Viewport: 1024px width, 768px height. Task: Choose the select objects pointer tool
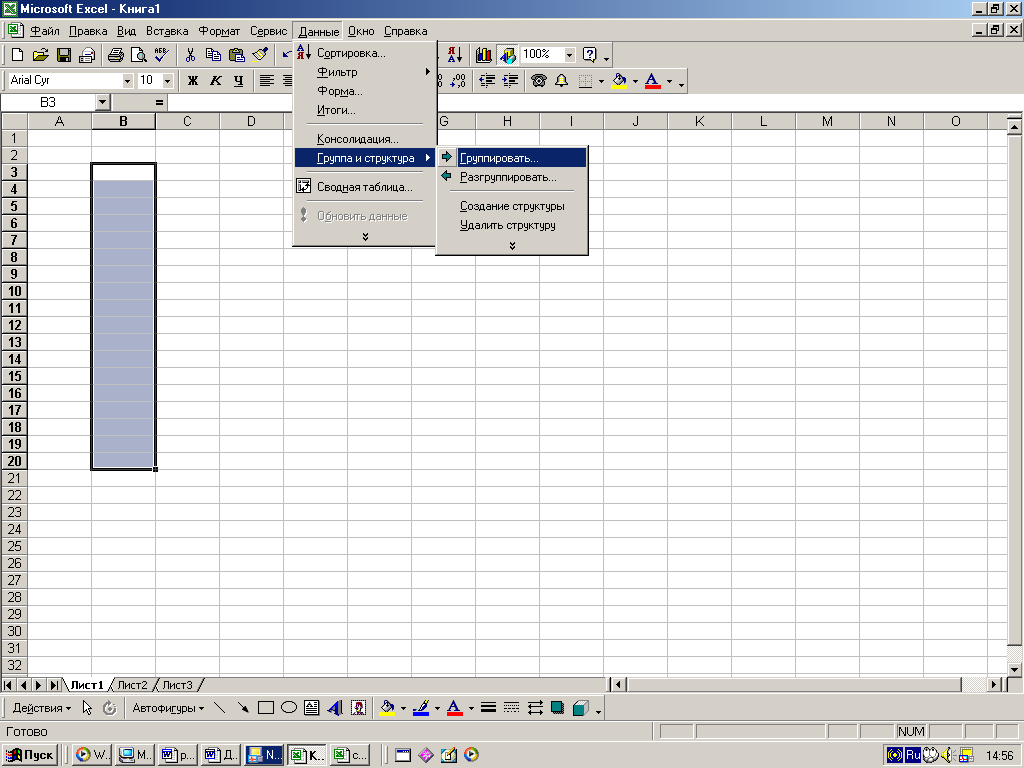tap(88, 708)
